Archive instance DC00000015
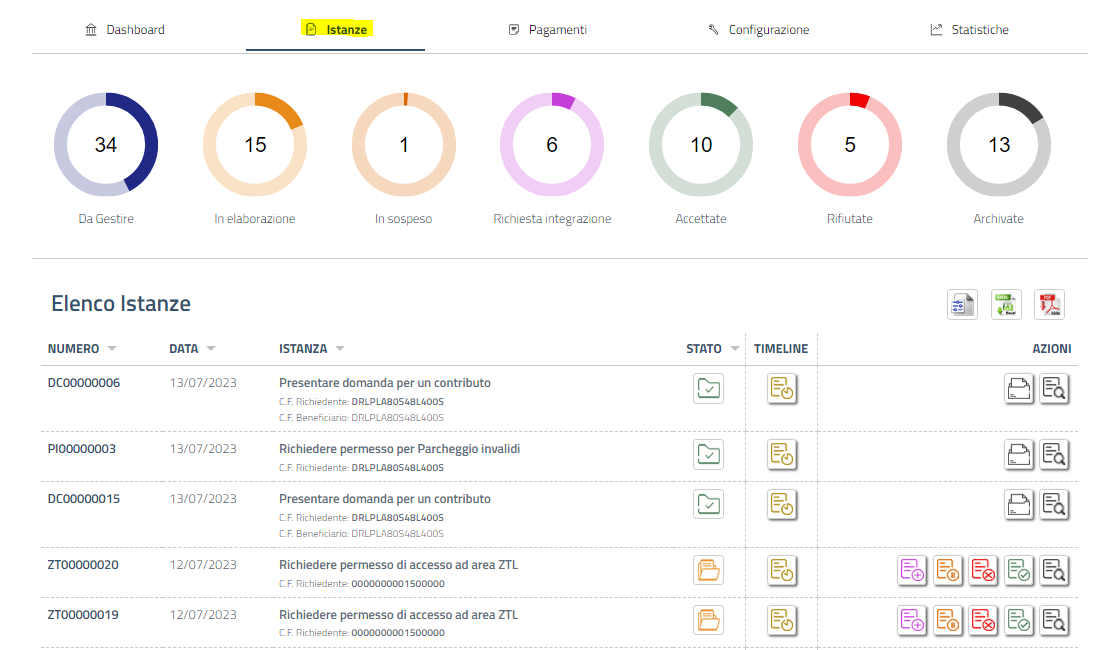The height and width of the screenshot is (650, 1109). pyautogui.click(x=1019, y=504)
